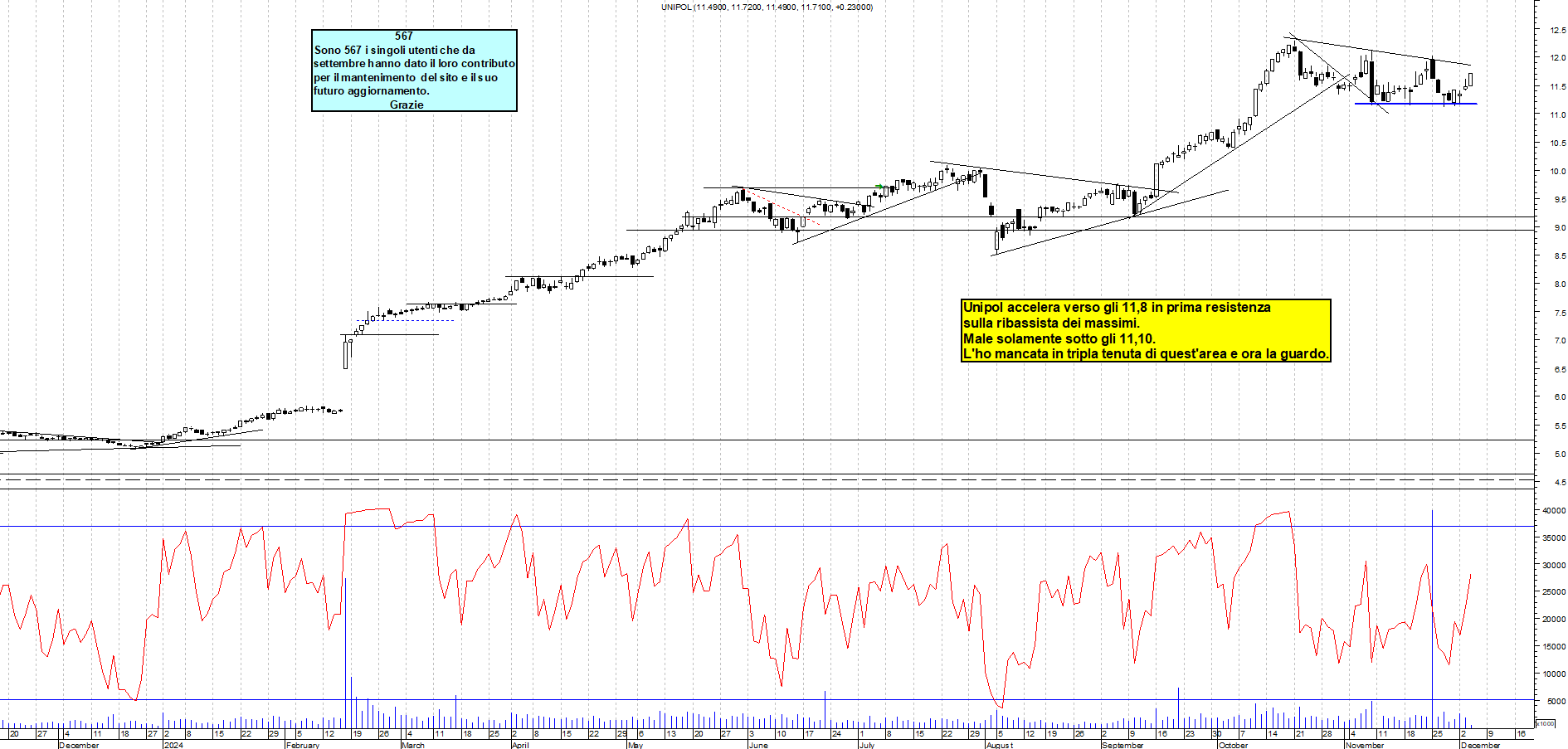Click the 7.0 price axis label

(1560, 341)
